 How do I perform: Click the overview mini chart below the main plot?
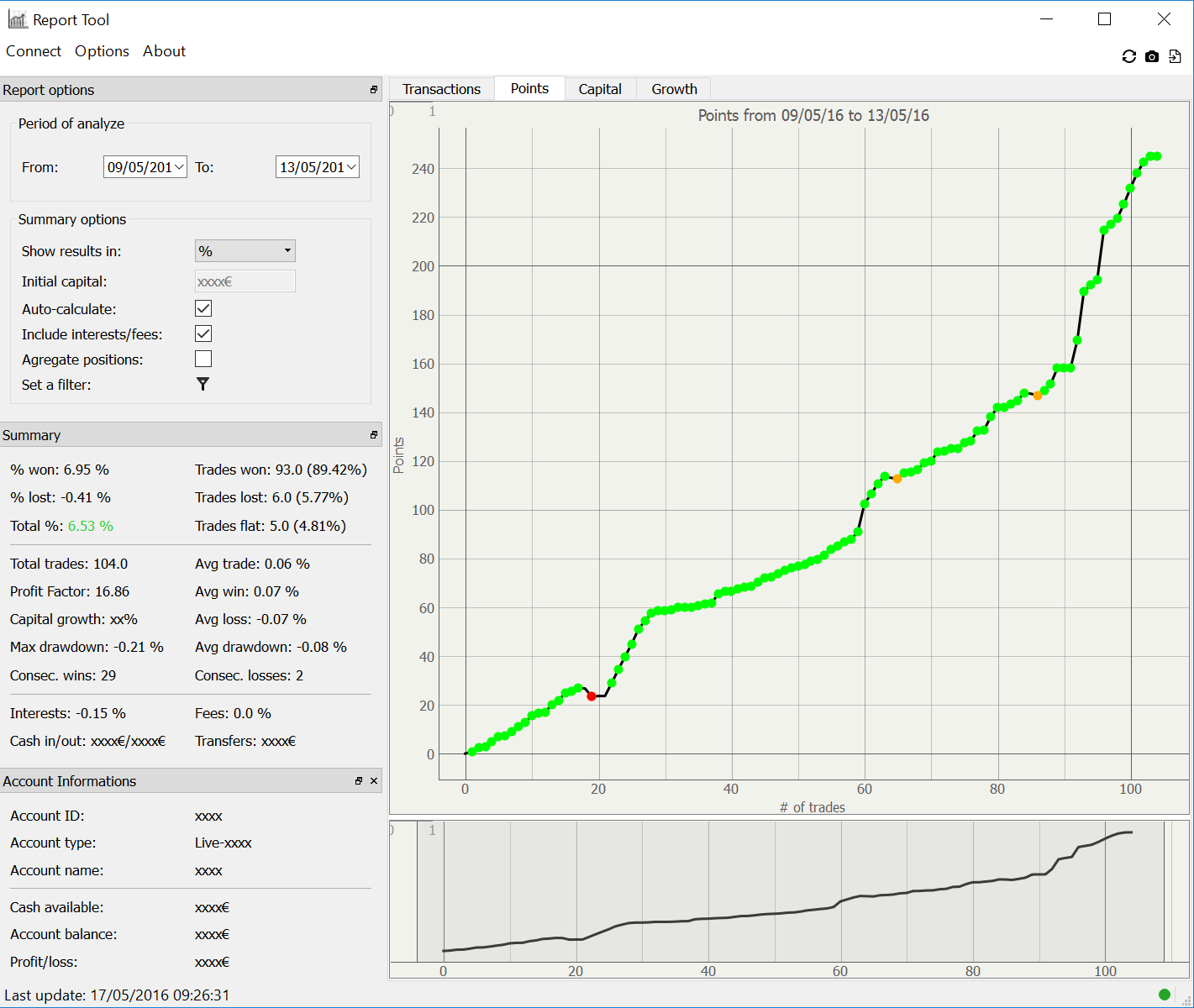(x=790, y=899)
